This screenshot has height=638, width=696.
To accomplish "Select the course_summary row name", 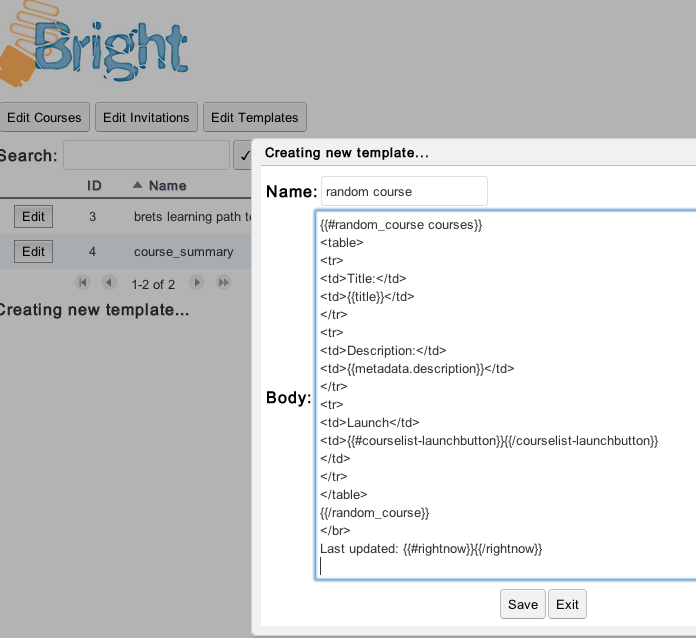I will 183,251.
